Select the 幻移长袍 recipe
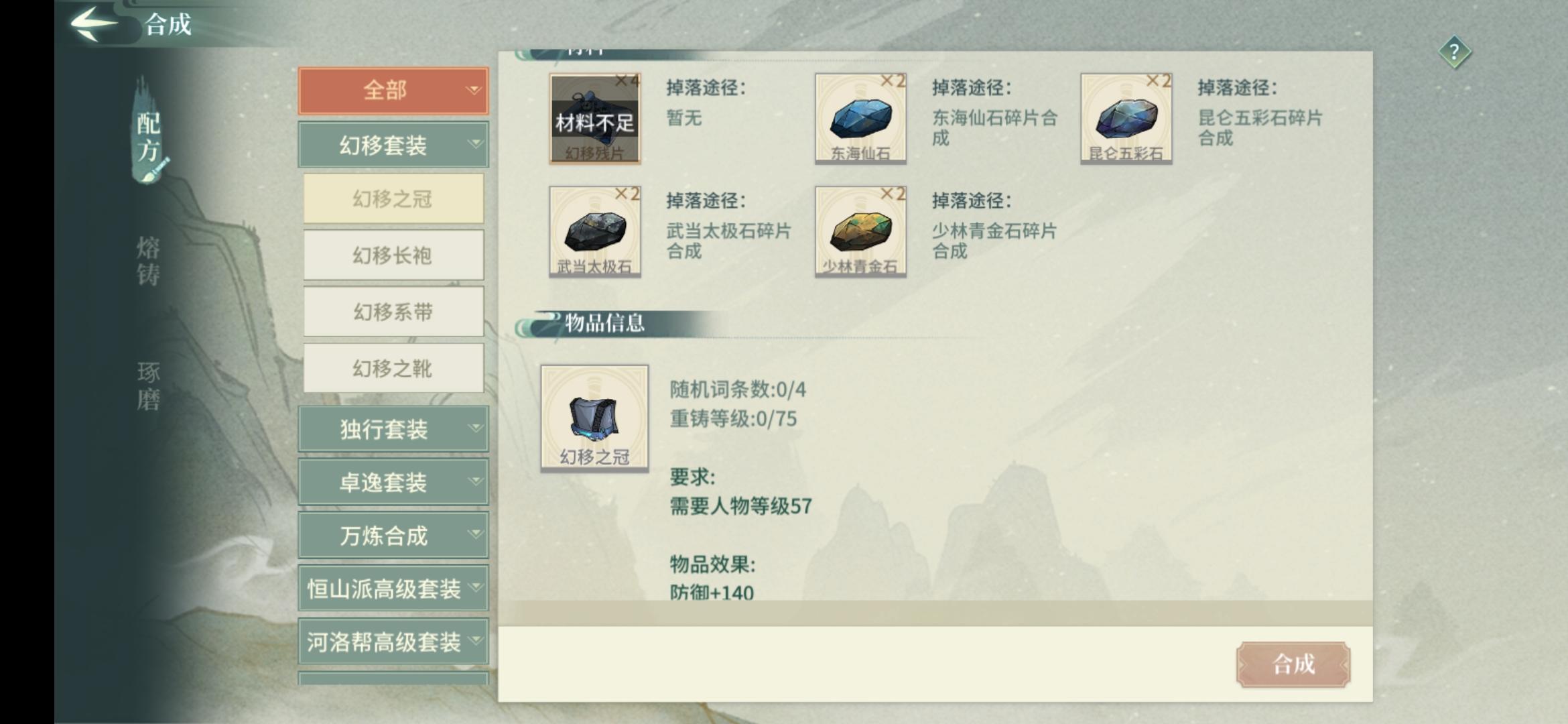The width and height of the screenshot is (1568, 724). (x=393, y=255)
